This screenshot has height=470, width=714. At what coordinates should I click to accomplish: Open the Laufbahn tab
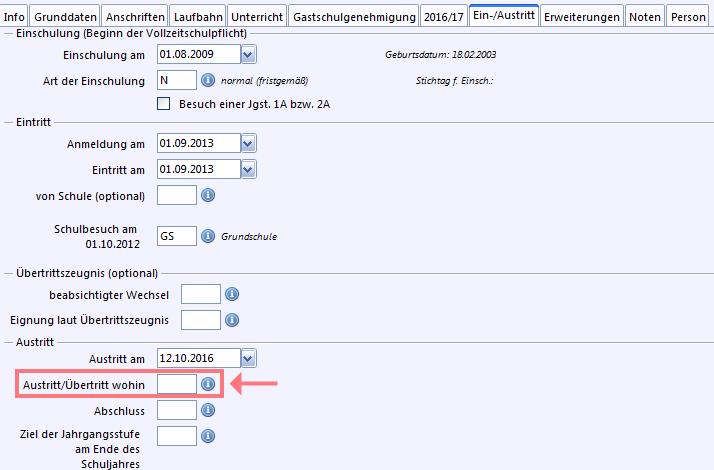coord(198,17)
